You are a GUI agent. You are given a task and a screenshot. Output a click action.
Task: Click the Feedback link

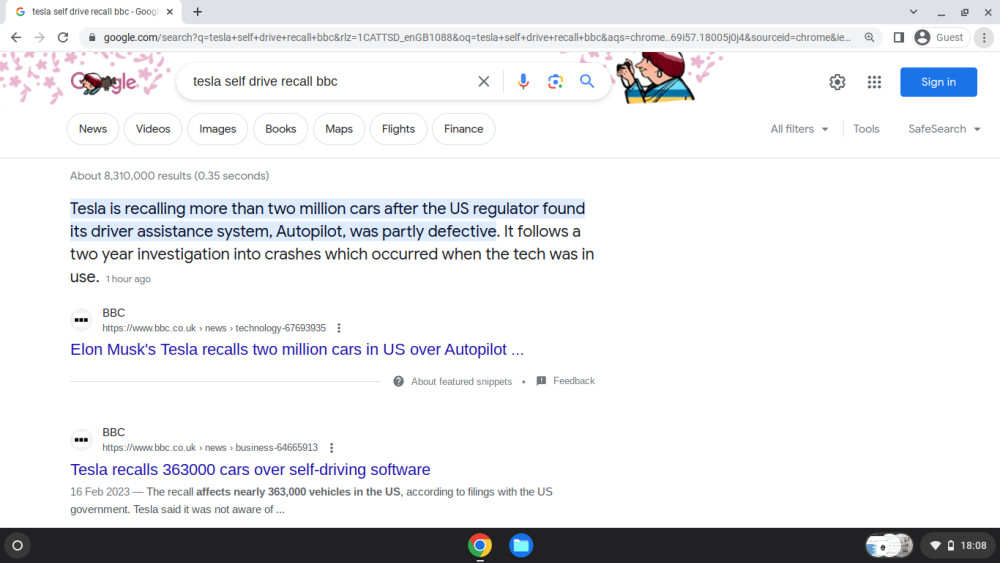pyautogui.click(x=566, y=381)
